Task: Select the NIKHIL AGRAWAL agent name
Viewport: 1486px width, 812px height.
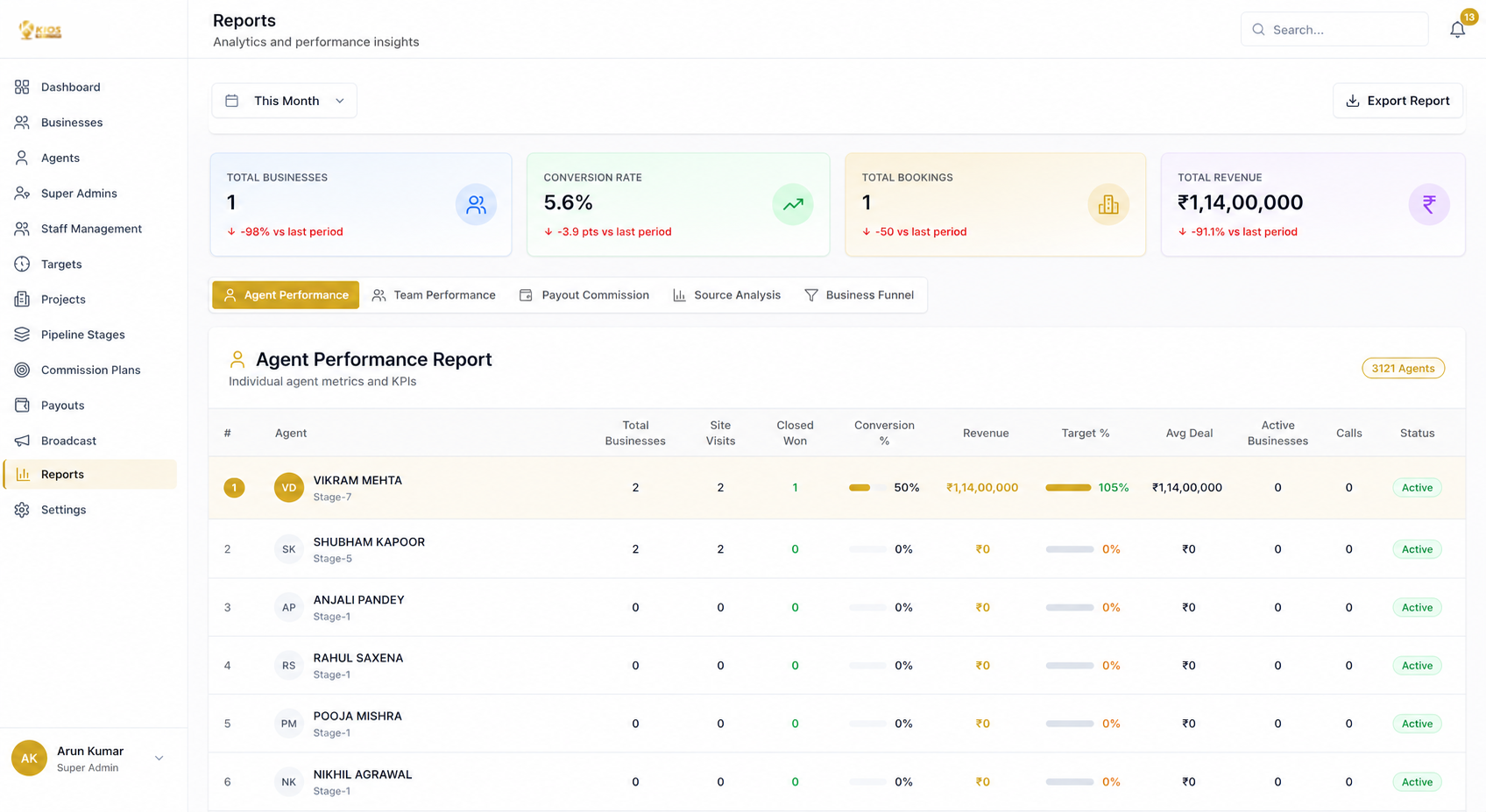Action: (363, 774)
